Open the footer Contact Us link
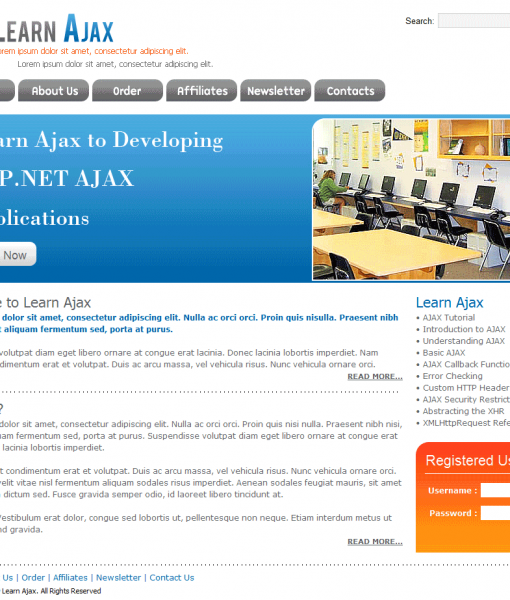This screenshot has height=600, width=510. pos(172,577)
